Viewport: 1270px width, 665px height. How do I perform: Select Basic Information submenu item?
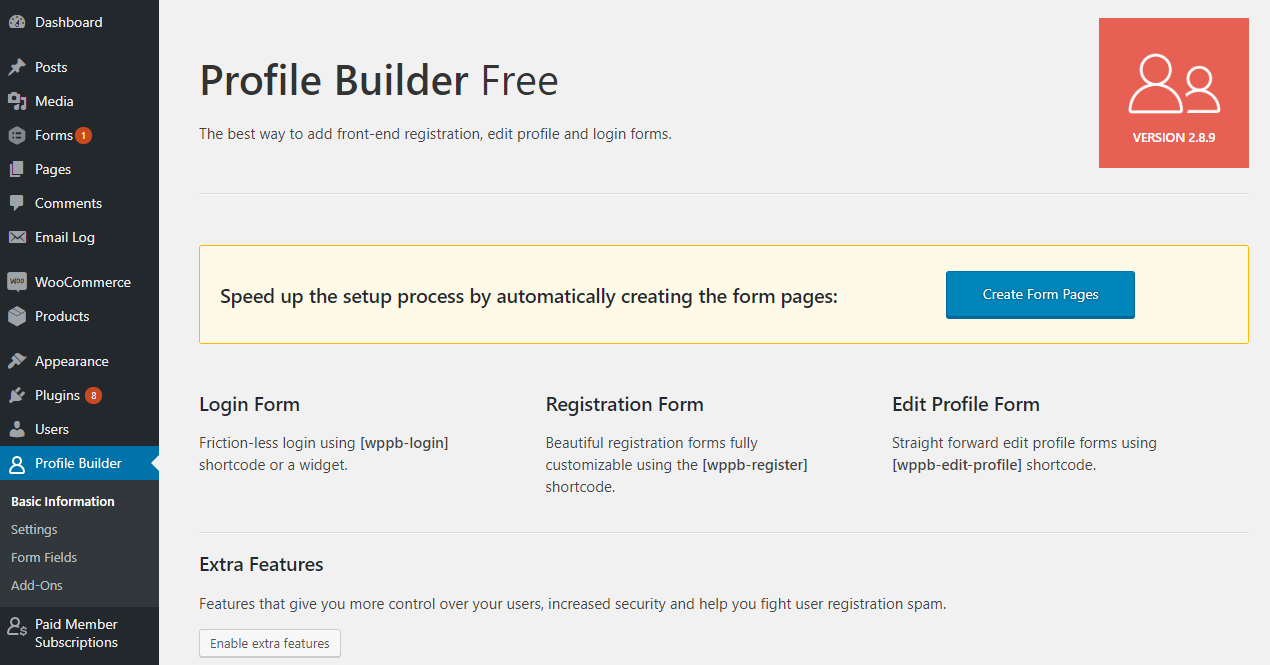coord(63,501)
